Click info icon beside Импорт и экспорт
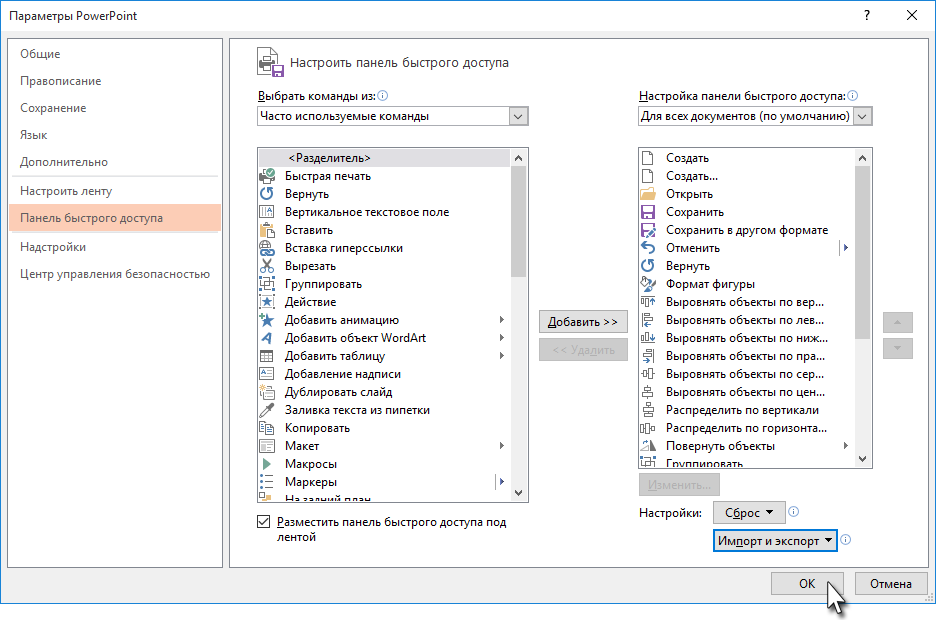The image size is (936, 620). pos(845,539)
